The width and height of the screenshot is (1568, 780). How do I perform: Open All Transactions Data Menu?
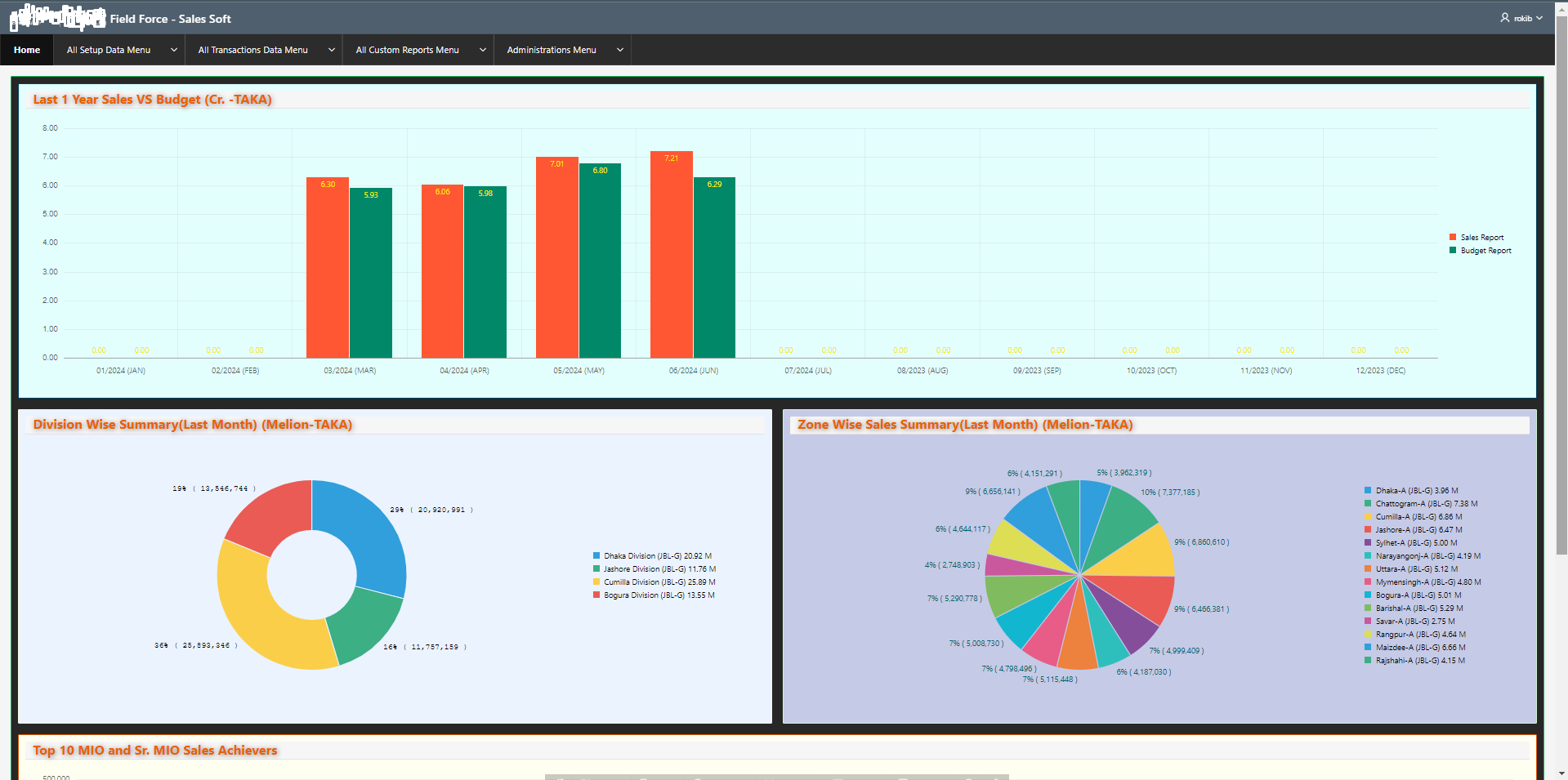pos(252,50)
